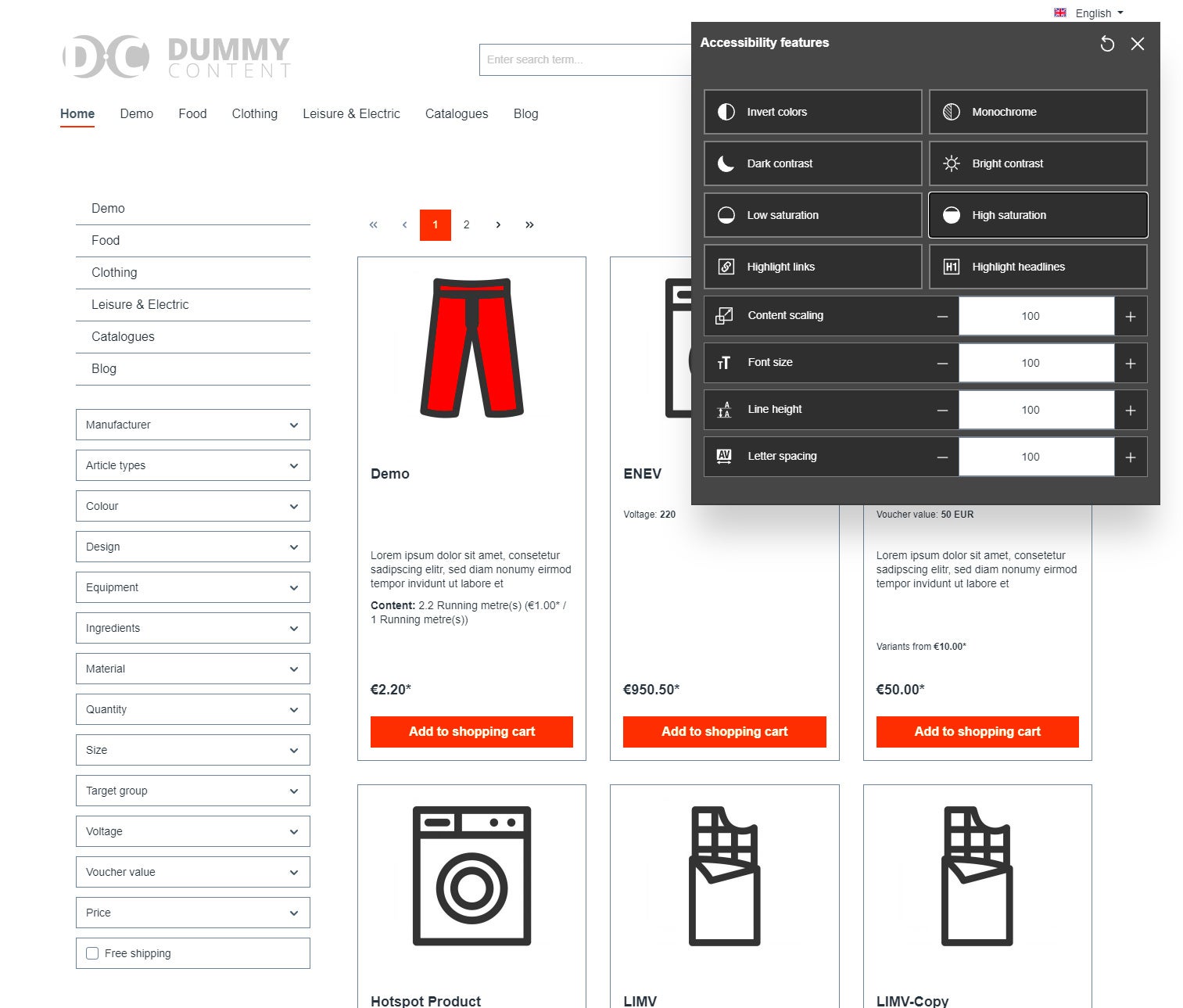Toggle Low saturation mode
This screenshot has height=1008, width=1183.
pyautogui.click(x=813, y=215)
